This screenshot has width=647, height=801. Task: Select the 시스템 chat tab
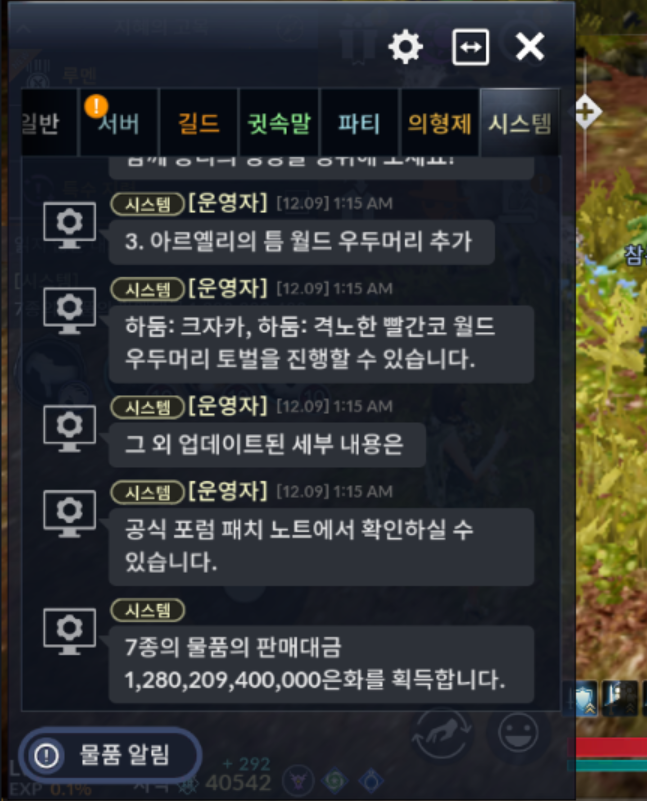point(520,123)
